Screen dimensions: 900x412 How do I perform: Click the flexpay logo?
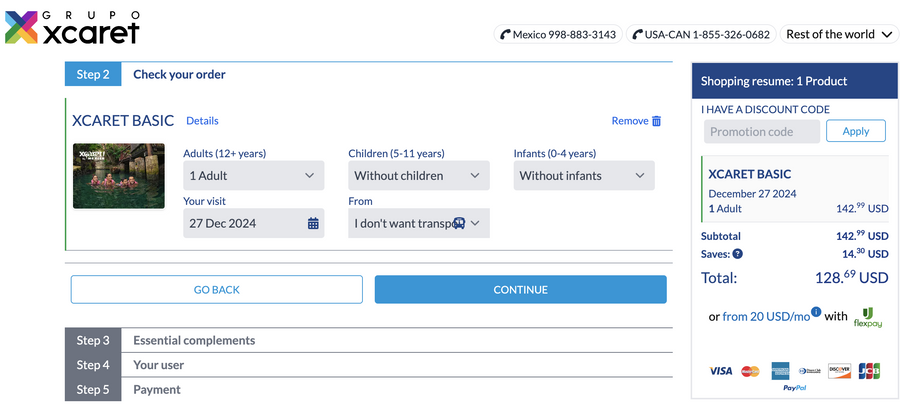[x=866, y=317]
